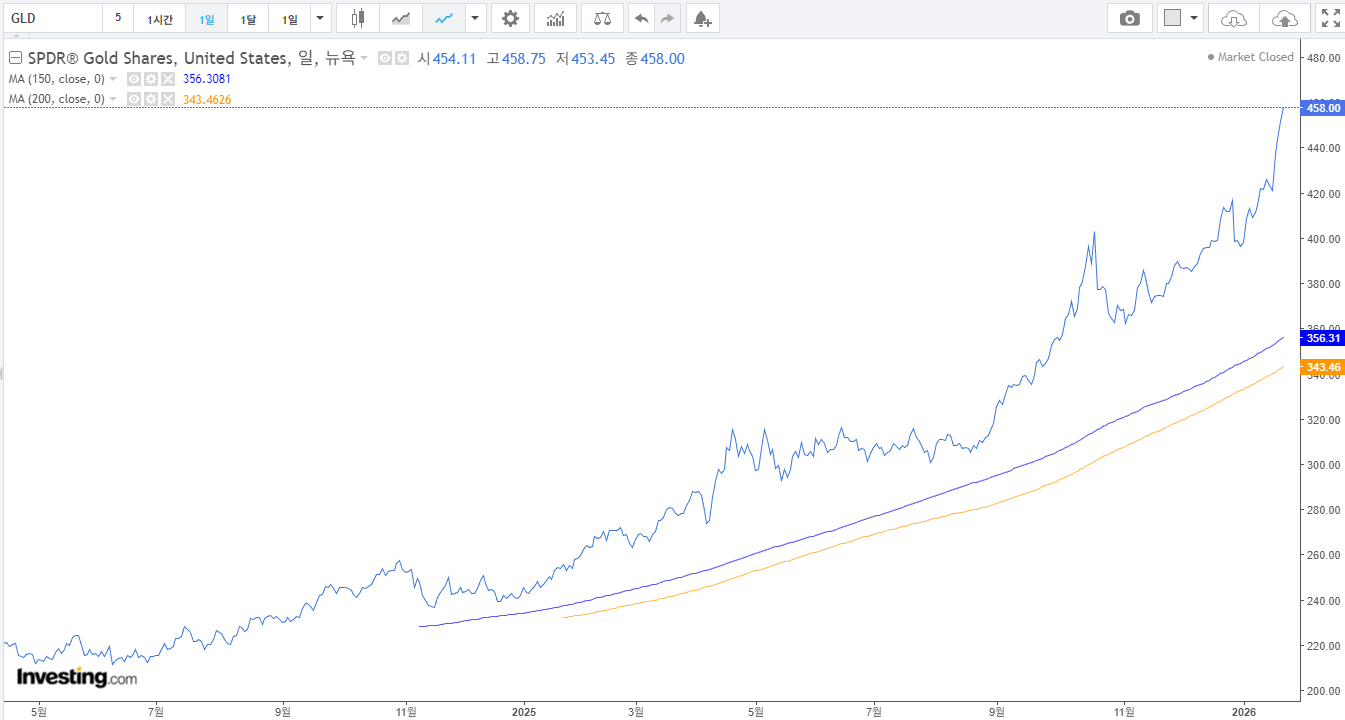Select the 5 minute interval

click(118, 18)
